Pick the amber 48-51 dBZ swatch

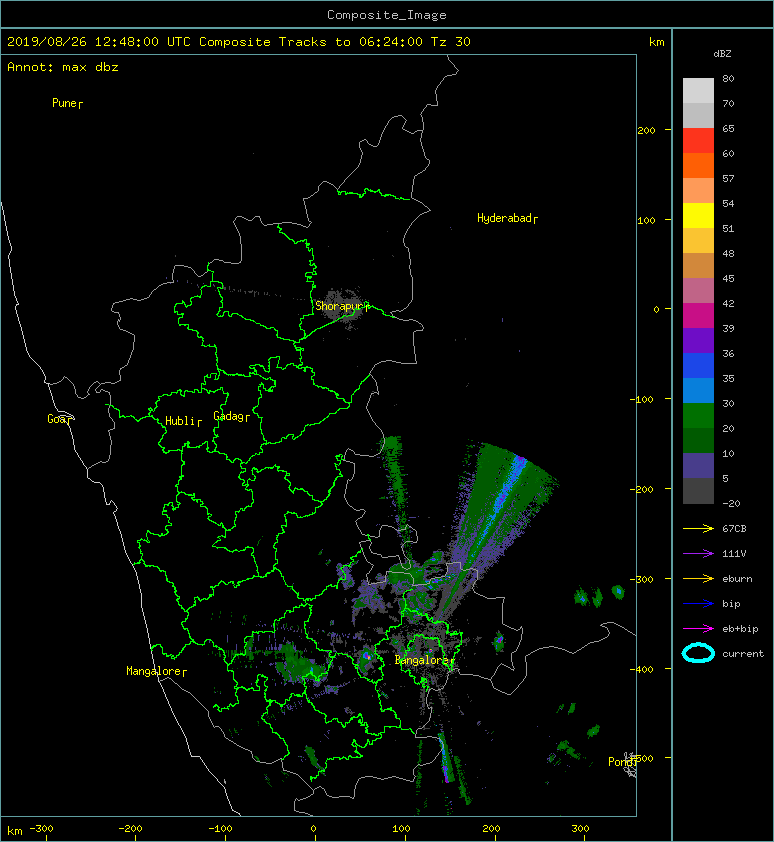pos(698,240)
